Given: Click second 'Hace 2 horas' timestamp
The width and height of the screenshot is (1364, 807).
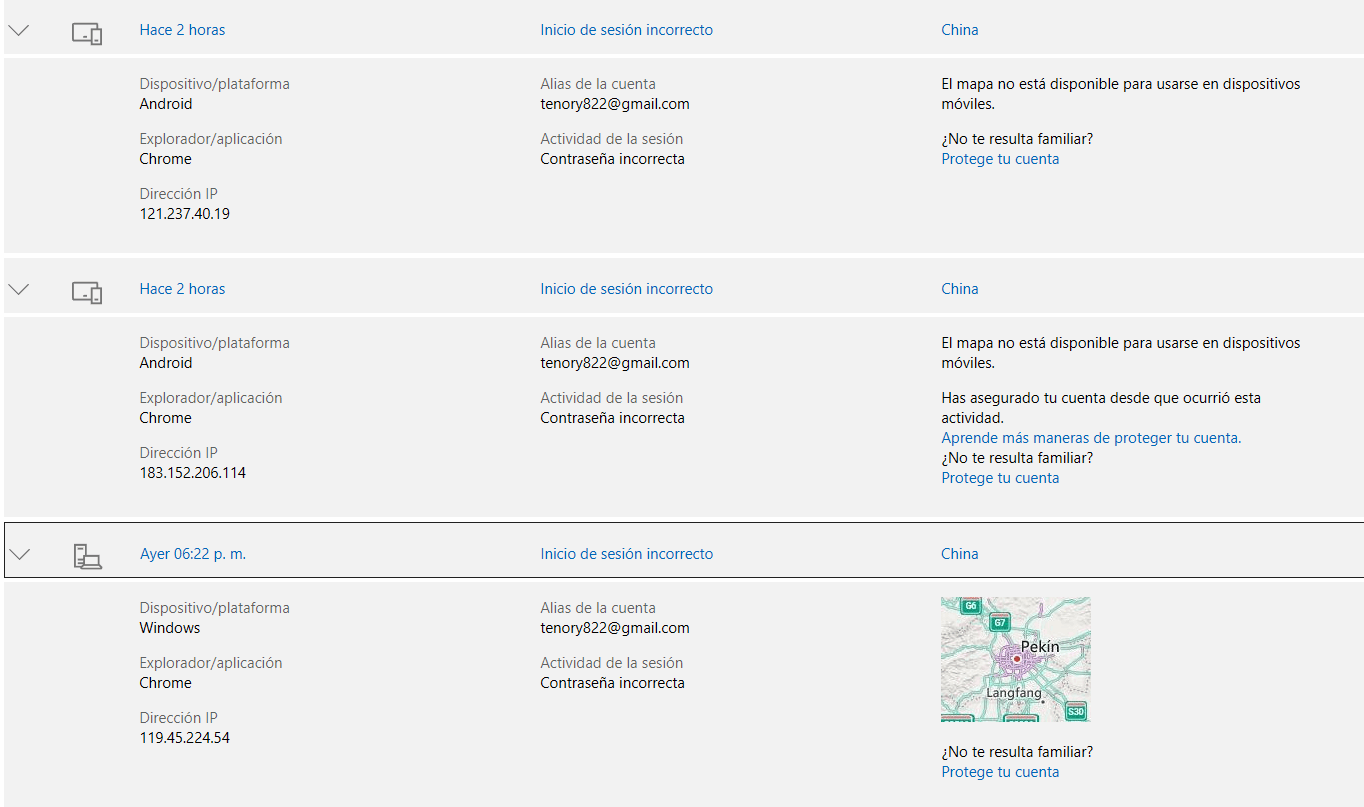Looking at the screenshot, I should tap(182, 289).
